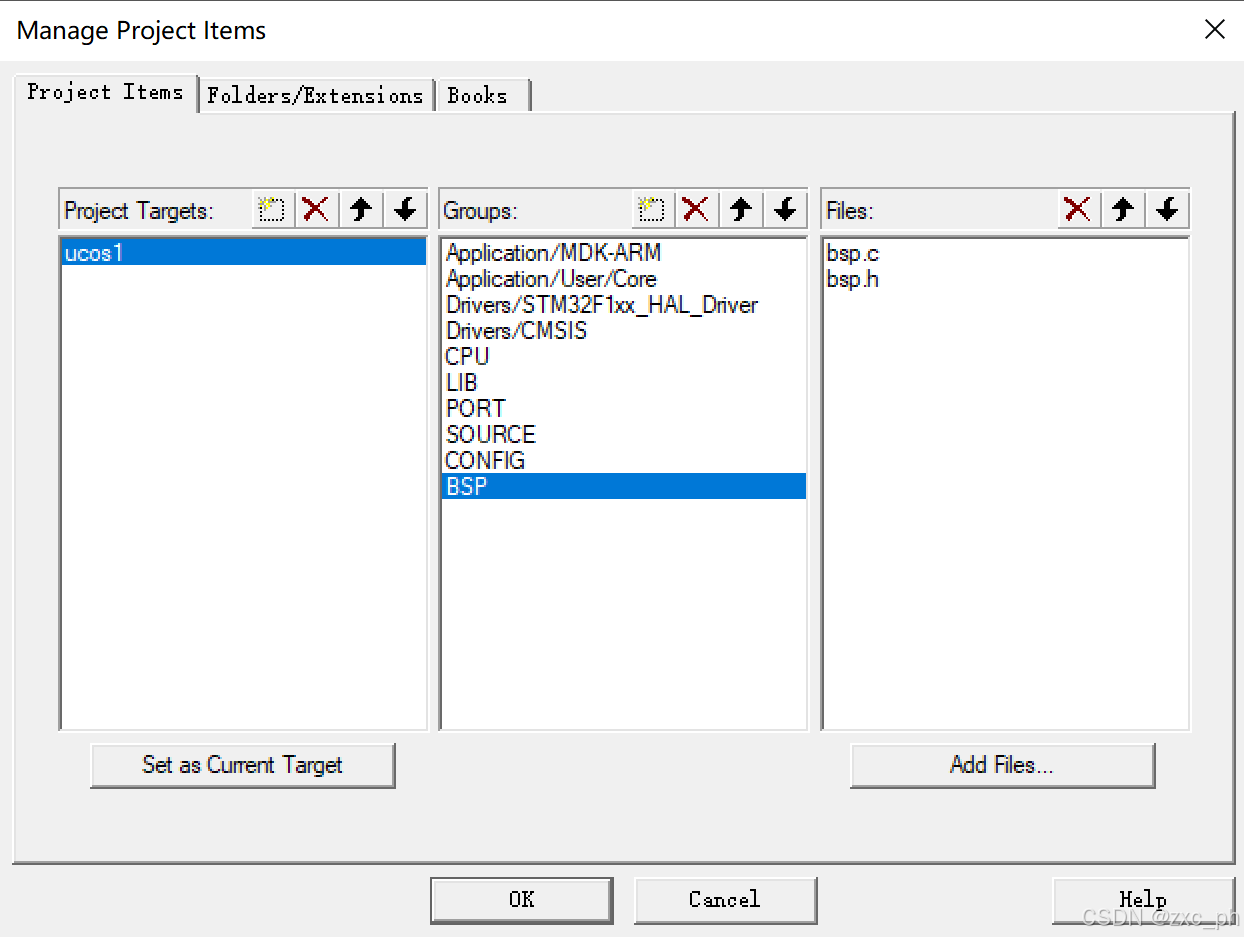Open Help for this dialog

click(1143, 900)
